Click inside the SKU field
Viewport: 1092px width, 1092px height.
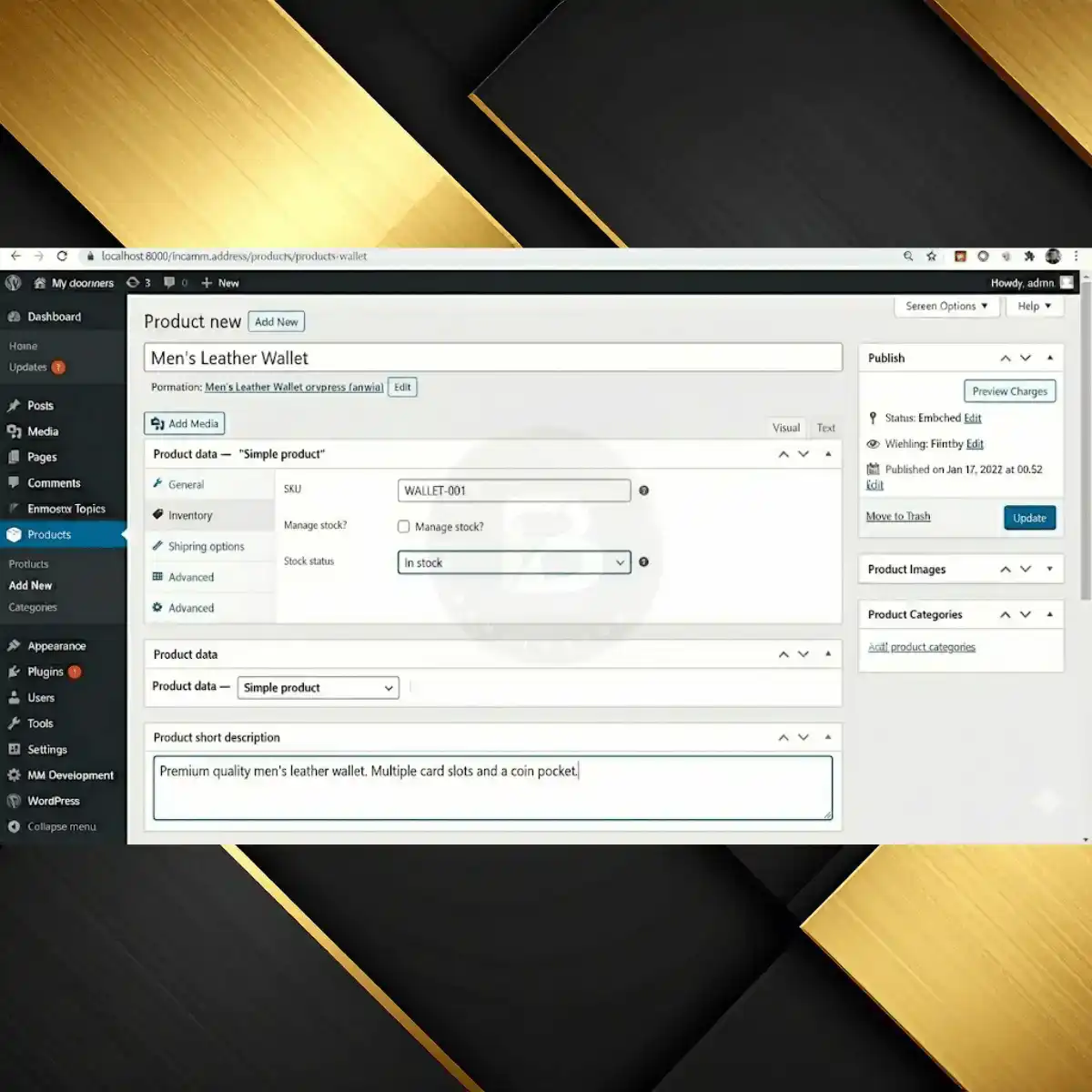(512, 490)
